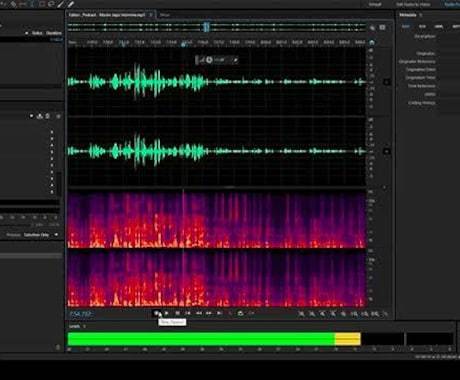Click the HUD volume knob over waveform
This screenshot has width=460, height=380.
click(209, 60)
